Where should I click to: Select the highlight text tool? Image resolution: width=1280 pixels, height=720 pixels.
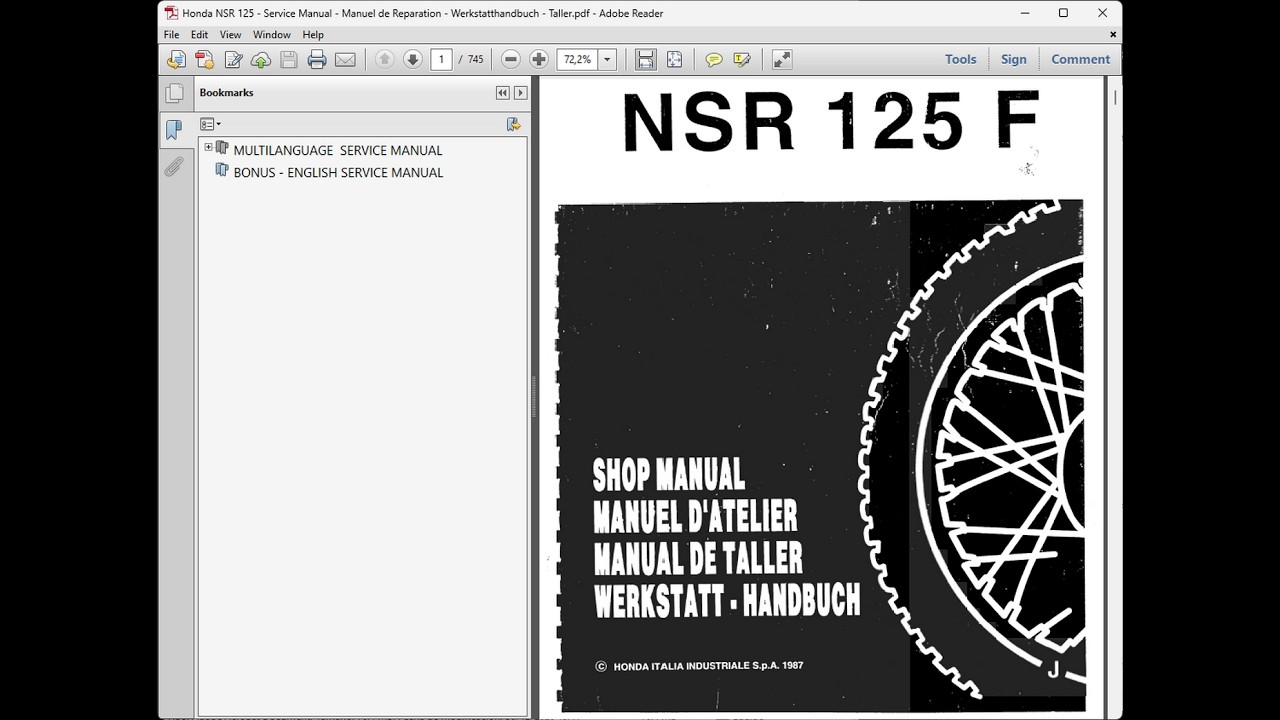pos(742,60)
